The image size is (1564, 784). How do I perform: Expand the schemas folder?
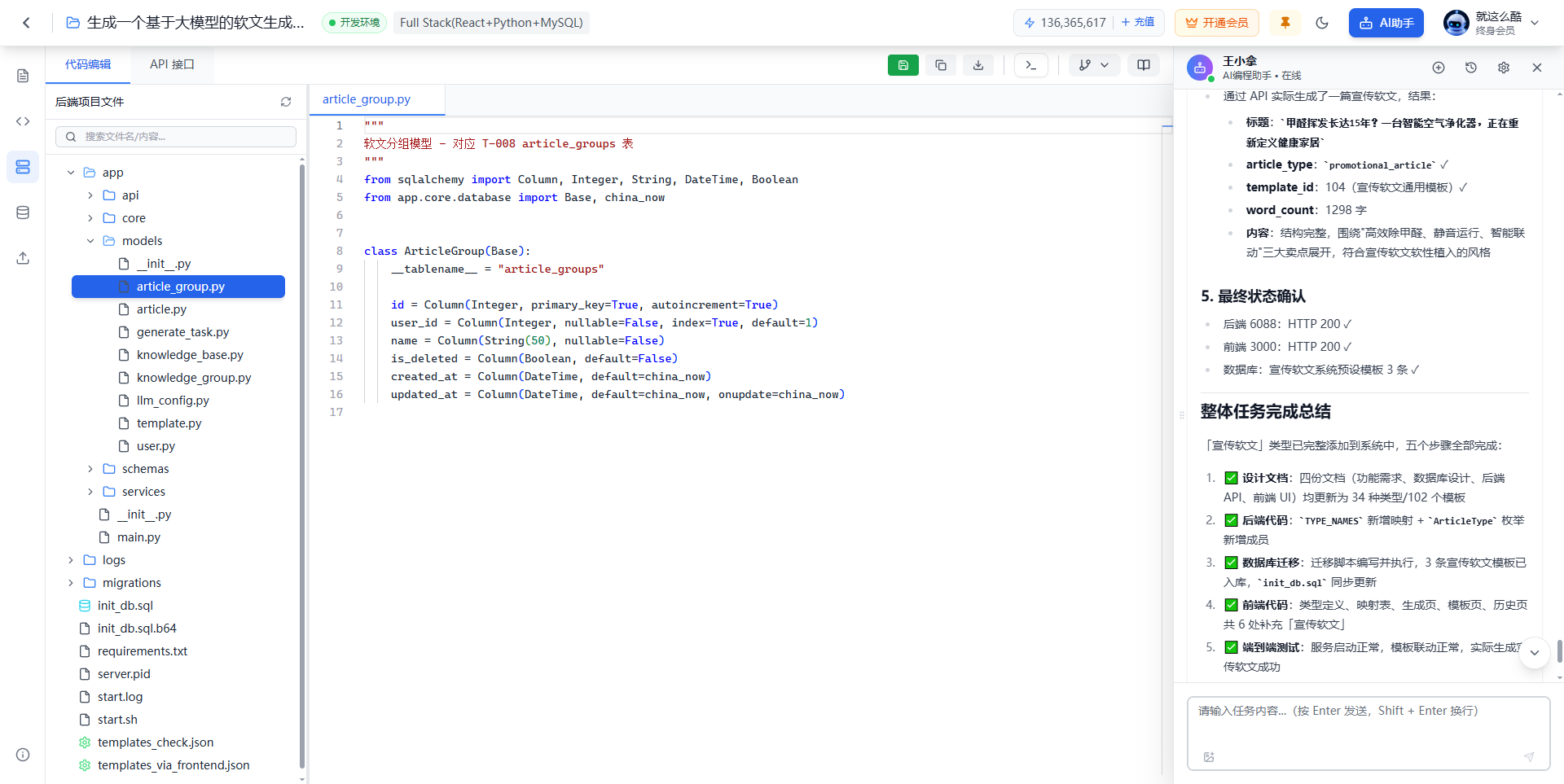(x=90, y=469)
